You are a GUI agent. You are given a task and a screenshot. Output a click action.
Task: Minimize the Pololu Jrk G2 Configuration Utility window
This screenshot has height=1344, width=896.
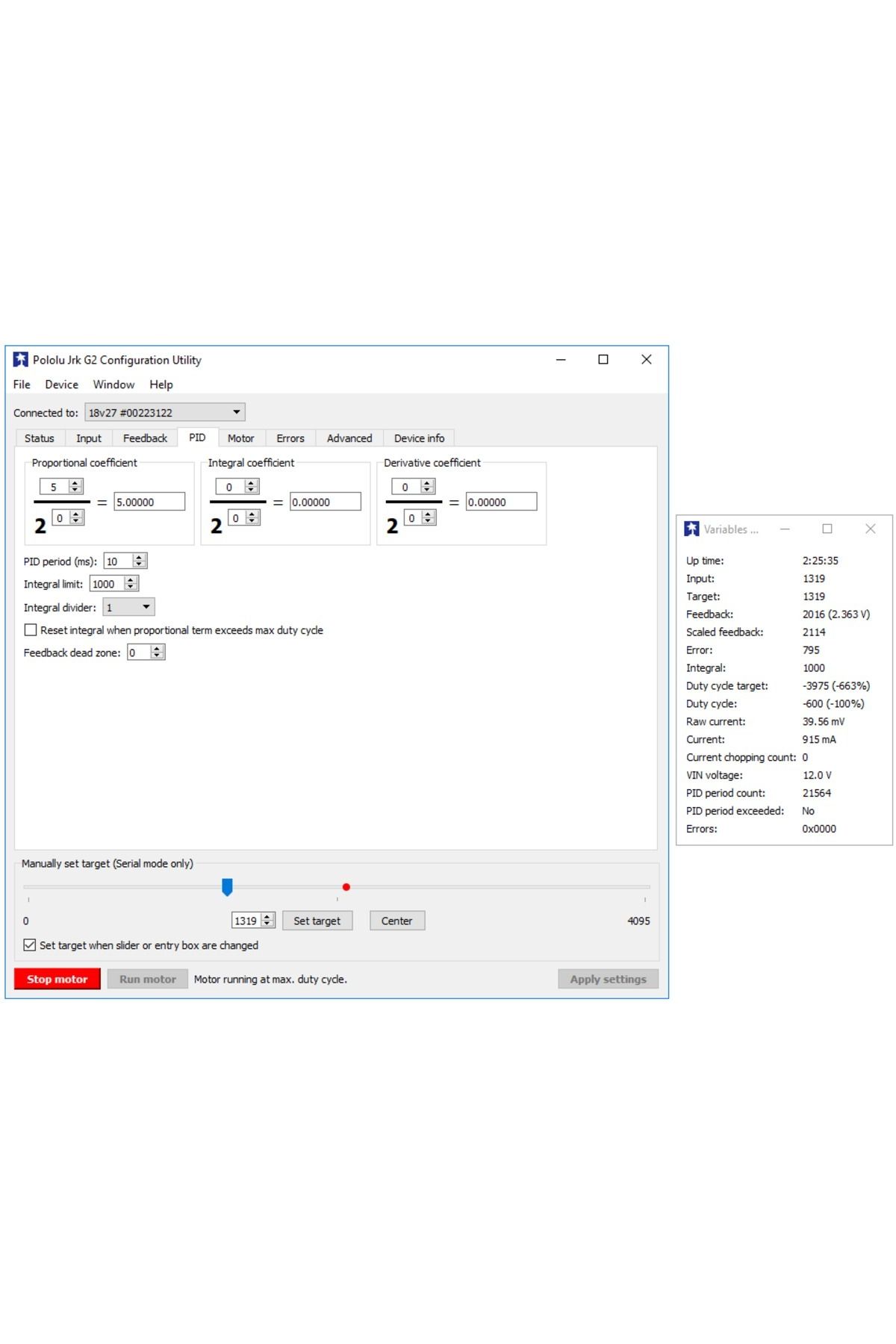tap(561, 359)
